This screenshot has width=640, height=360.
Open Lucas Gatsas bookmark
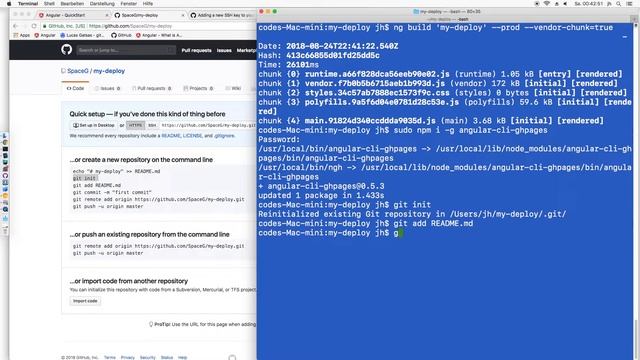coord(82,35)
